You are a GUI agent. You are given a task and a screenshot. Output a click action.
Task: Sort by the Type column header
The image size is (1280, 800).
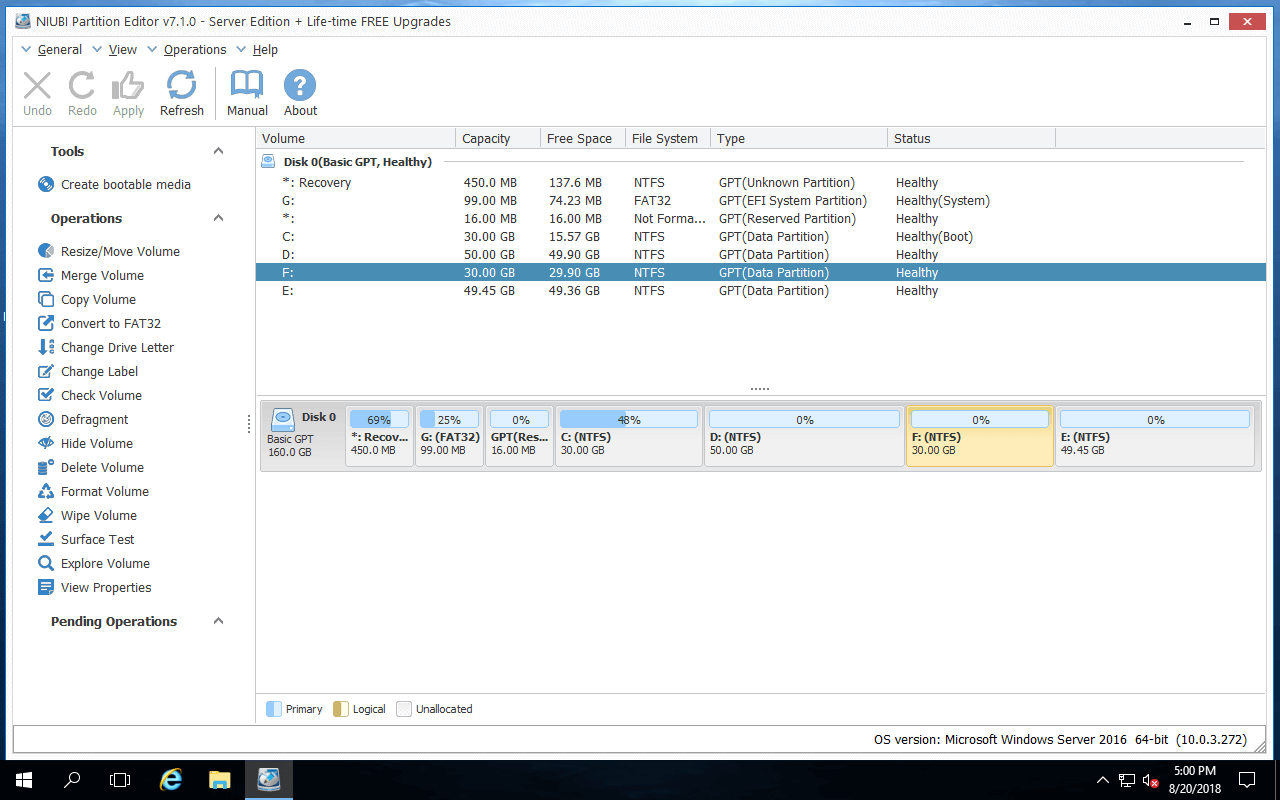pos(799,138)
